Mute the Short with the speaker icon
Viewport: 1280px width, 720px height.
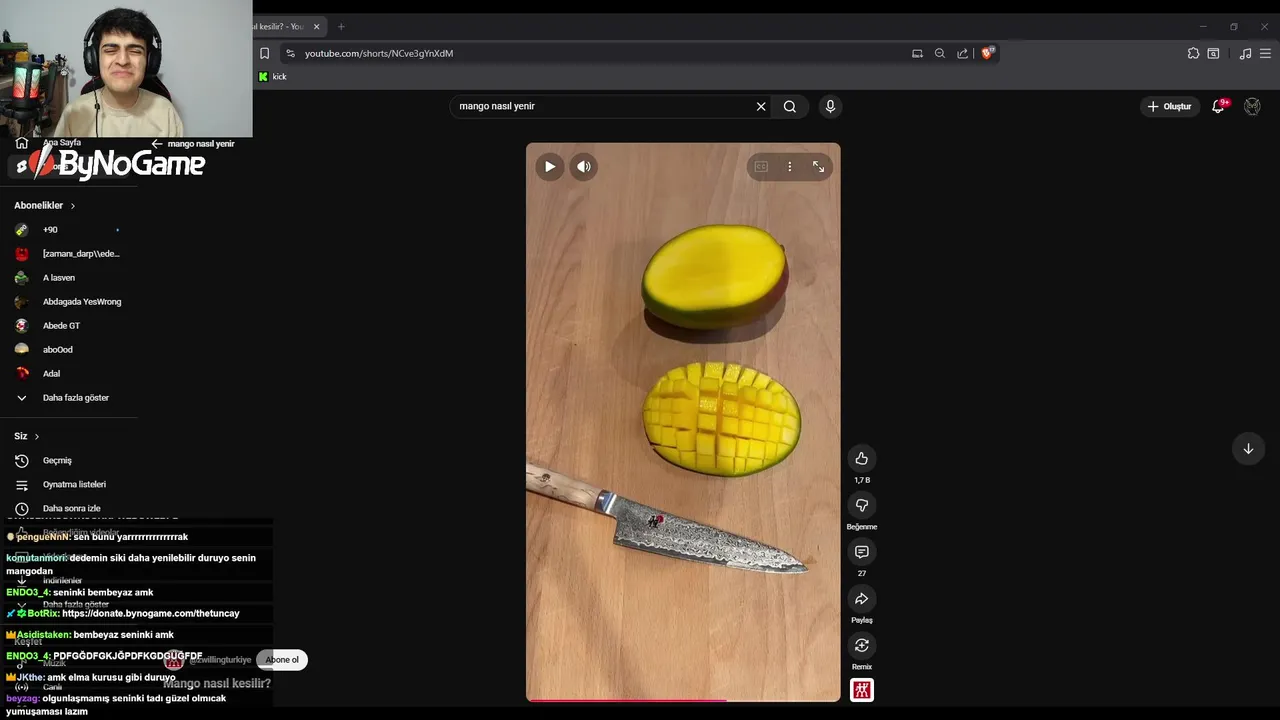pyautogui.click(x=584, y=167)
